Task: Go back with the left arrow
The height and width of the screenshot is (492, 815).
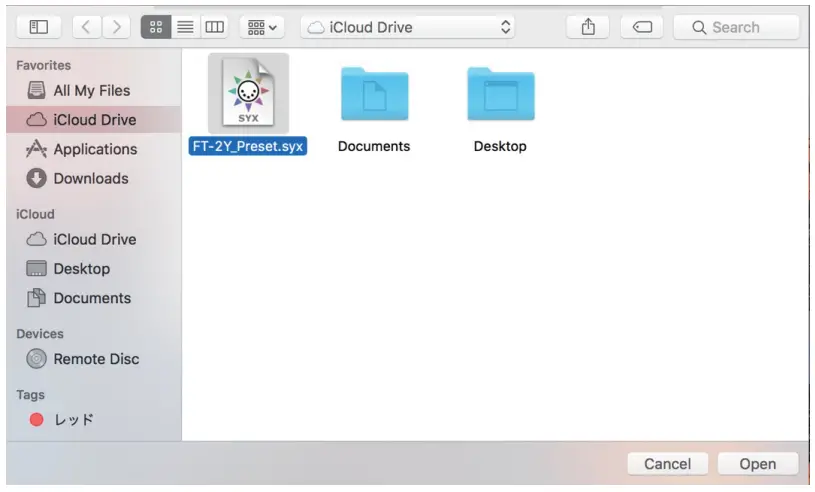Action: (x=87, y=27)
